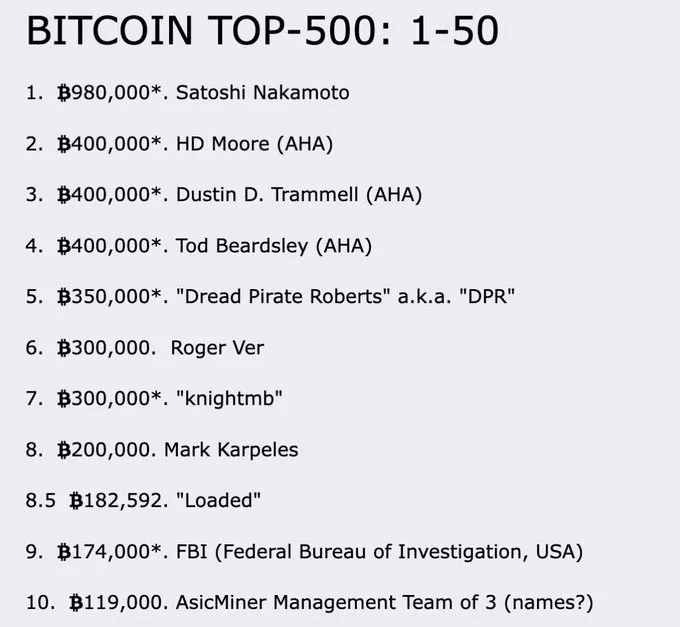Select the Tod Beardsley (AHA) entry
The width and height of the screenshot is (680, 627).
272,246
